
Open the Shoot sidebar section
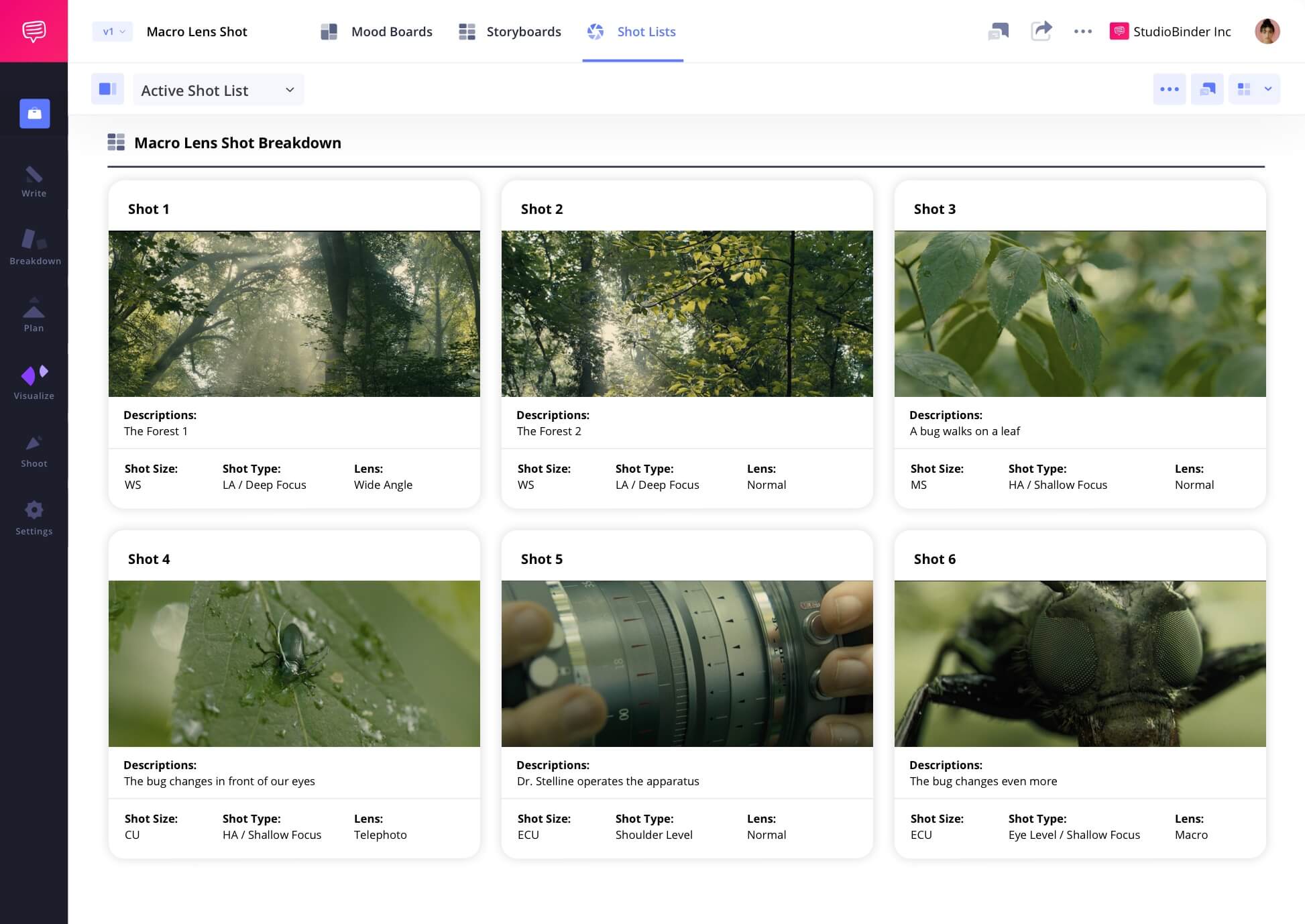point(34,451)
